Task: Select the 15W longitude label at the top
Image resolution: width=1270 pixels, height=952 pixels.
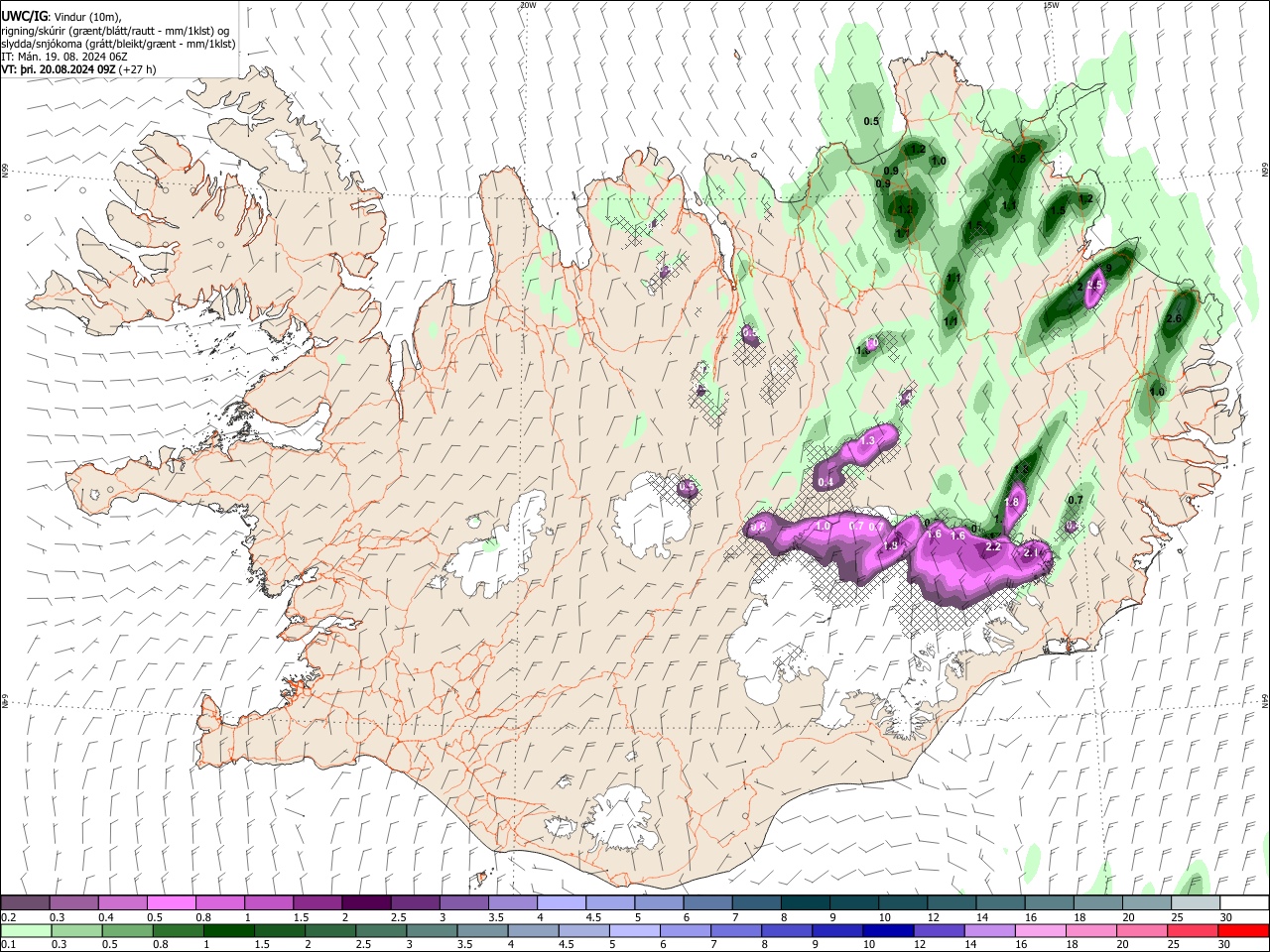Action: point(1051,5)
